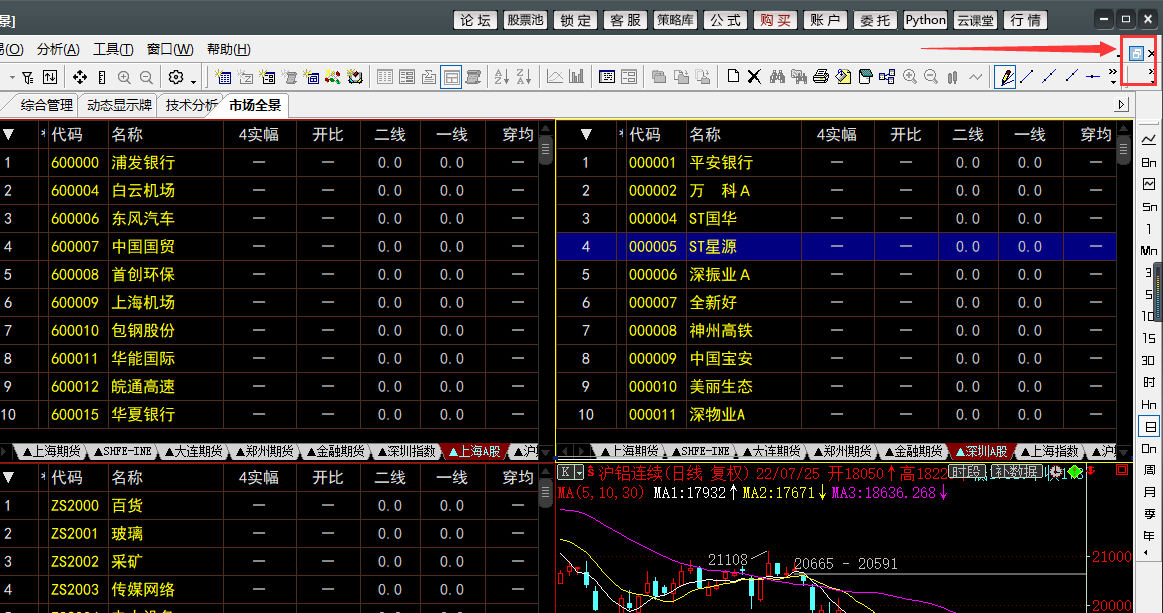Select the 15 minute period in sidebar
The width and height of the screenshot is (1163, 613).
(1149, 338)
